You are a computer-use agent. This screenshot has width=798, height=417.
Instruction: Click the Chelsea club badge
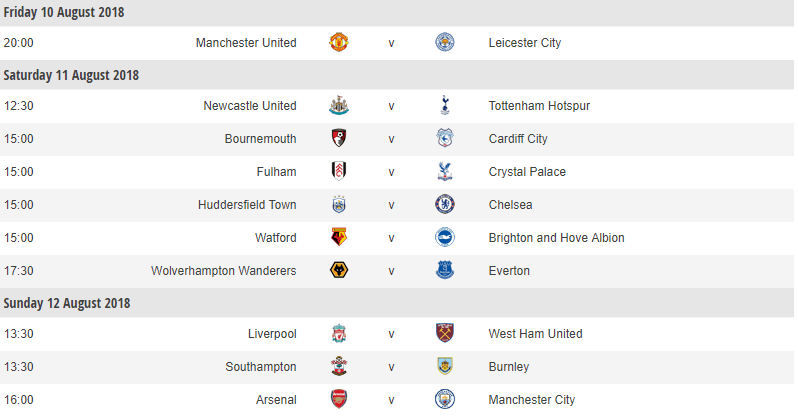[444, 204]
